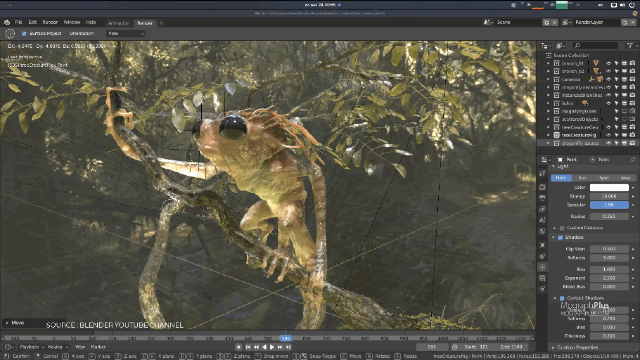Open the Keying dropdown in timeline
This screenshot has height=360, width=640.
[x=58, y=347]
